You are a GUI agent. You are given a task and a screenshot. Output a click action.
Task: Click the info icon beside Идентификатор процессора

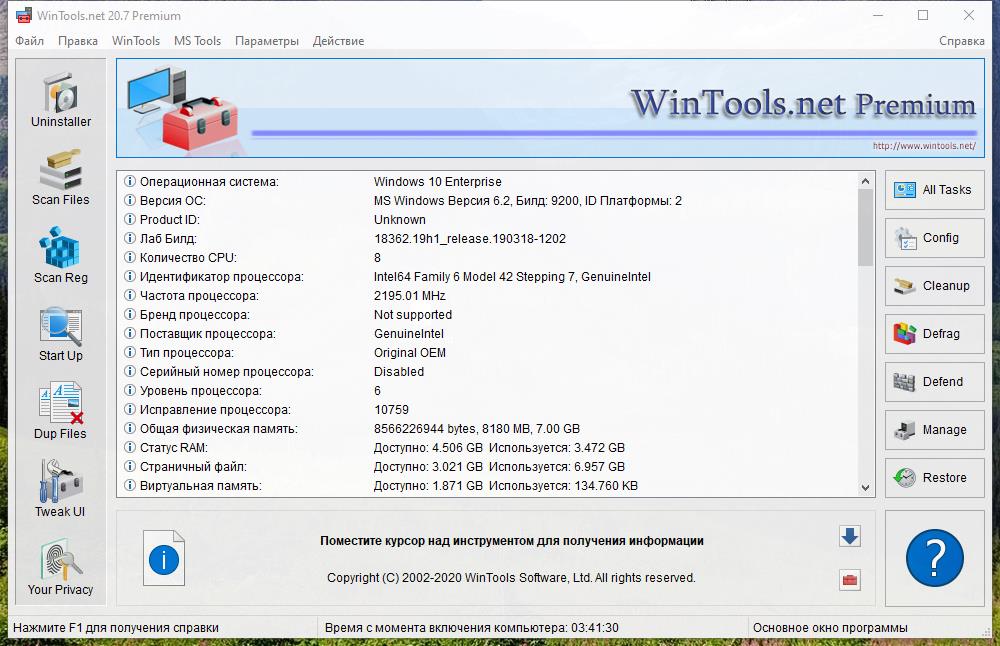click(129, 276)
